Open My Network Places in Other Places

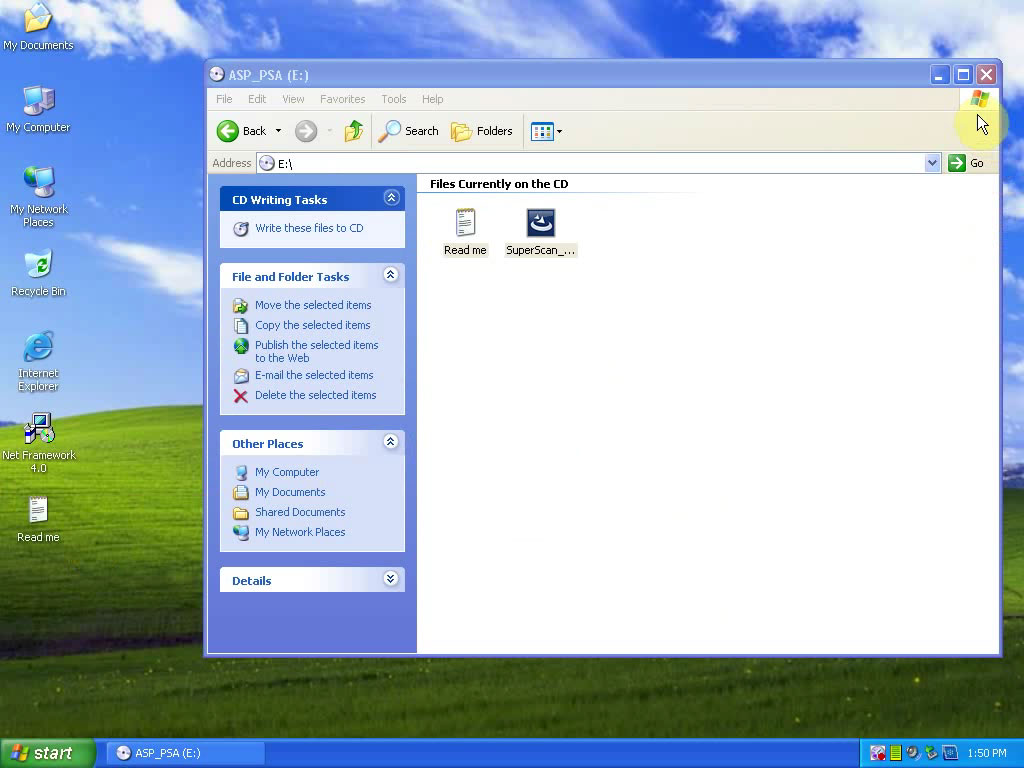[300, 532]
